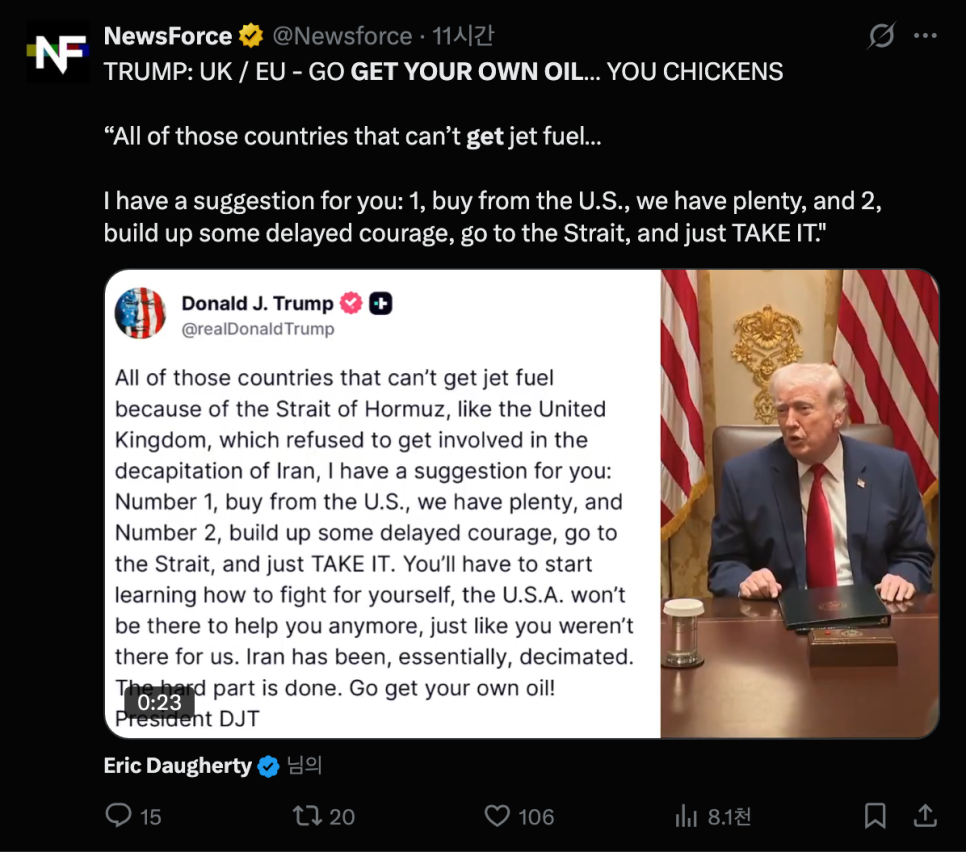966x852 pixels.
Task: Click the @realDonaldTrump handle in video
Action: 258,329
